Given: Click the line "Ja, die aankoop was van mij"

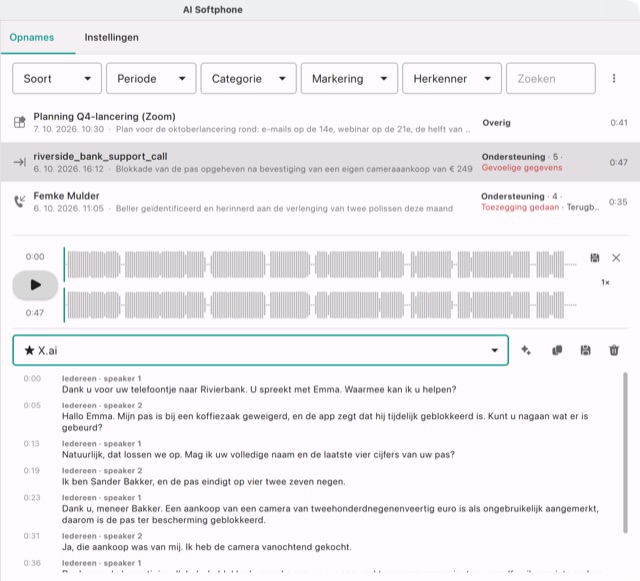Looking at the screenshot, I should pyautogui.click(x=207, y=547).
